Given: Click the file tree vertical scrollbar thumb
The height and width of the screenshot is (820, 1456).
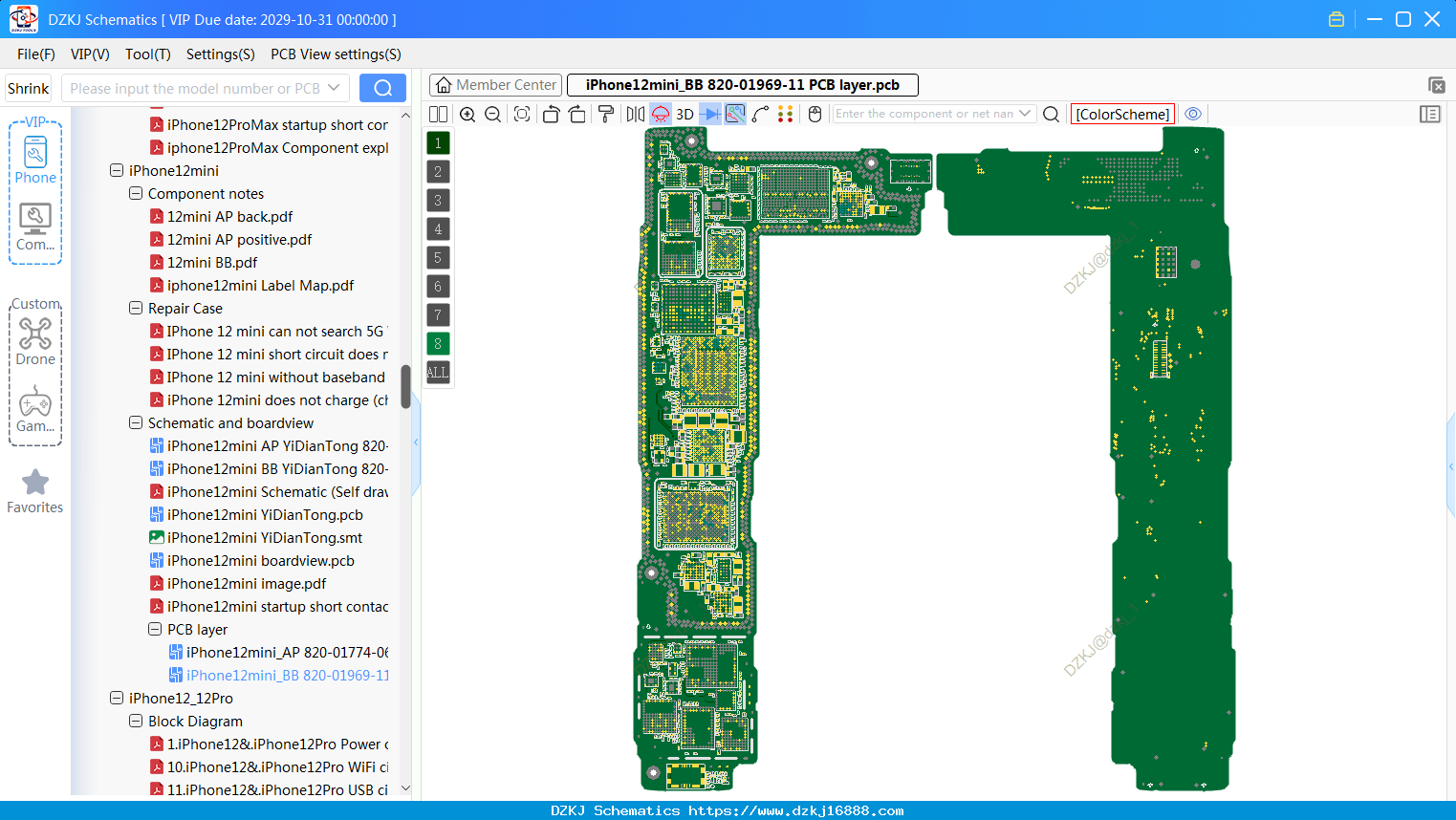Looking at the screenshot, I should click(405, 387).
